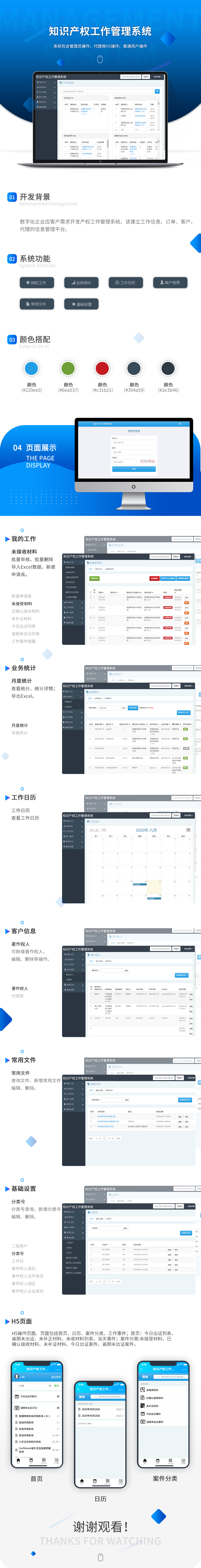Viewport: 201px width, 1568px height.
Task: Click the 03 颜色搭配 section badge
Action: pyautogui.click(x=12, y=340)
